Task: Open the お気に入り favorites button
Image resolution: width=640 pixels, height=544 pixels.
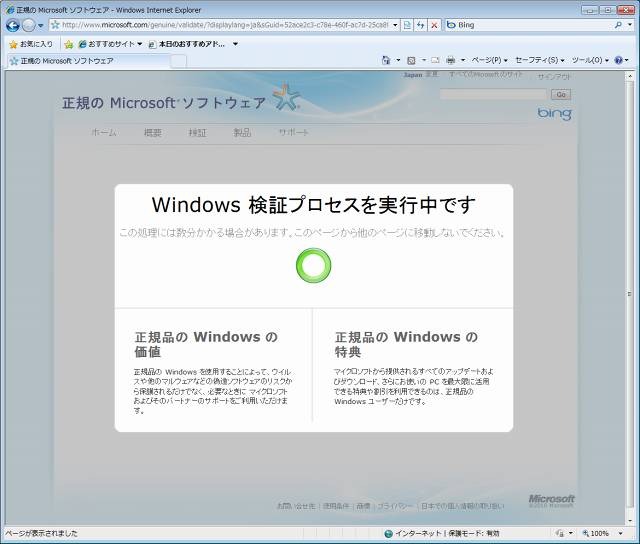Action: tap(31, 44)
